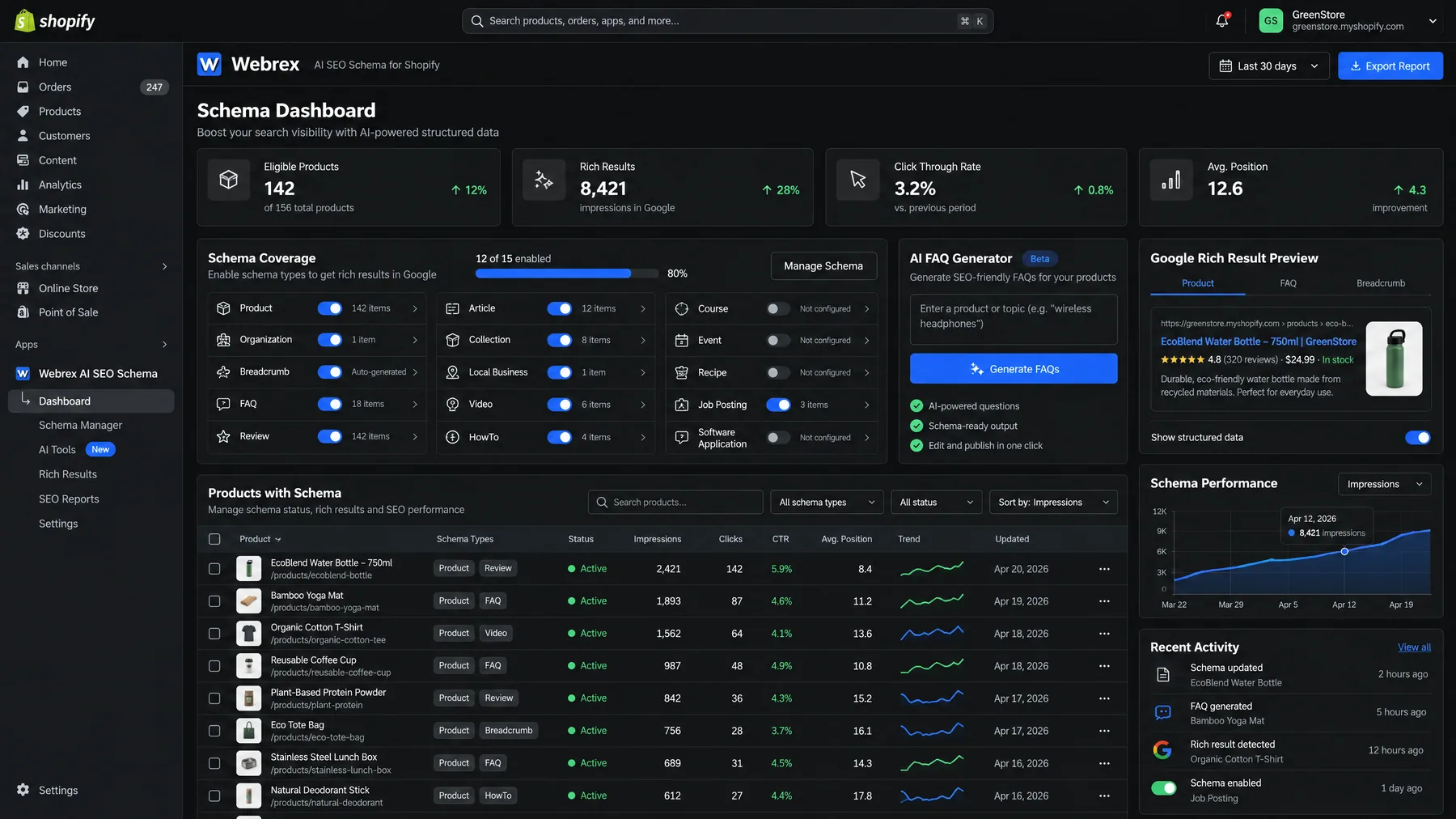Click the Settings gear at sidebar bottom
Image resolution: width=1456 pixels, height=819 pixels.
coord(23,790)
